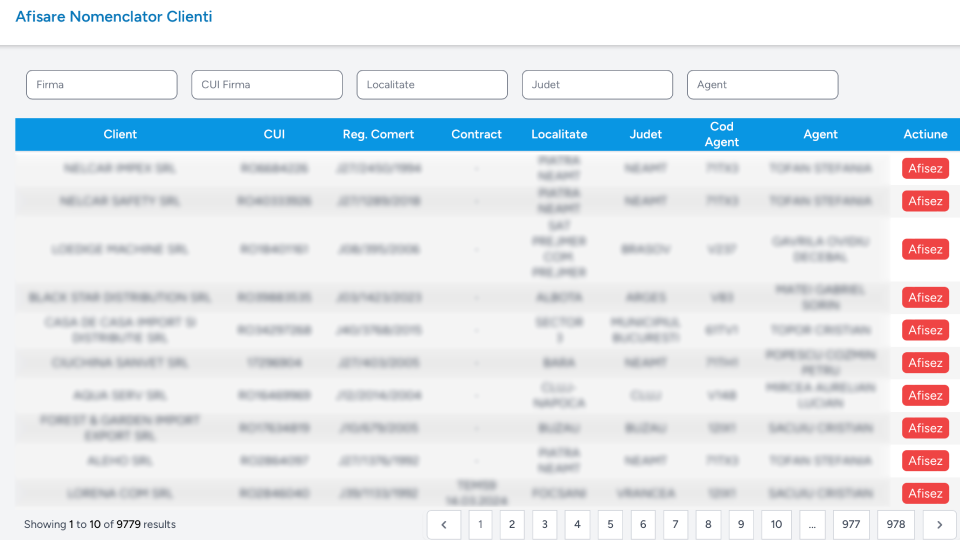Go to the previous results page arrow
960x540 pixels.
point(444,524)
